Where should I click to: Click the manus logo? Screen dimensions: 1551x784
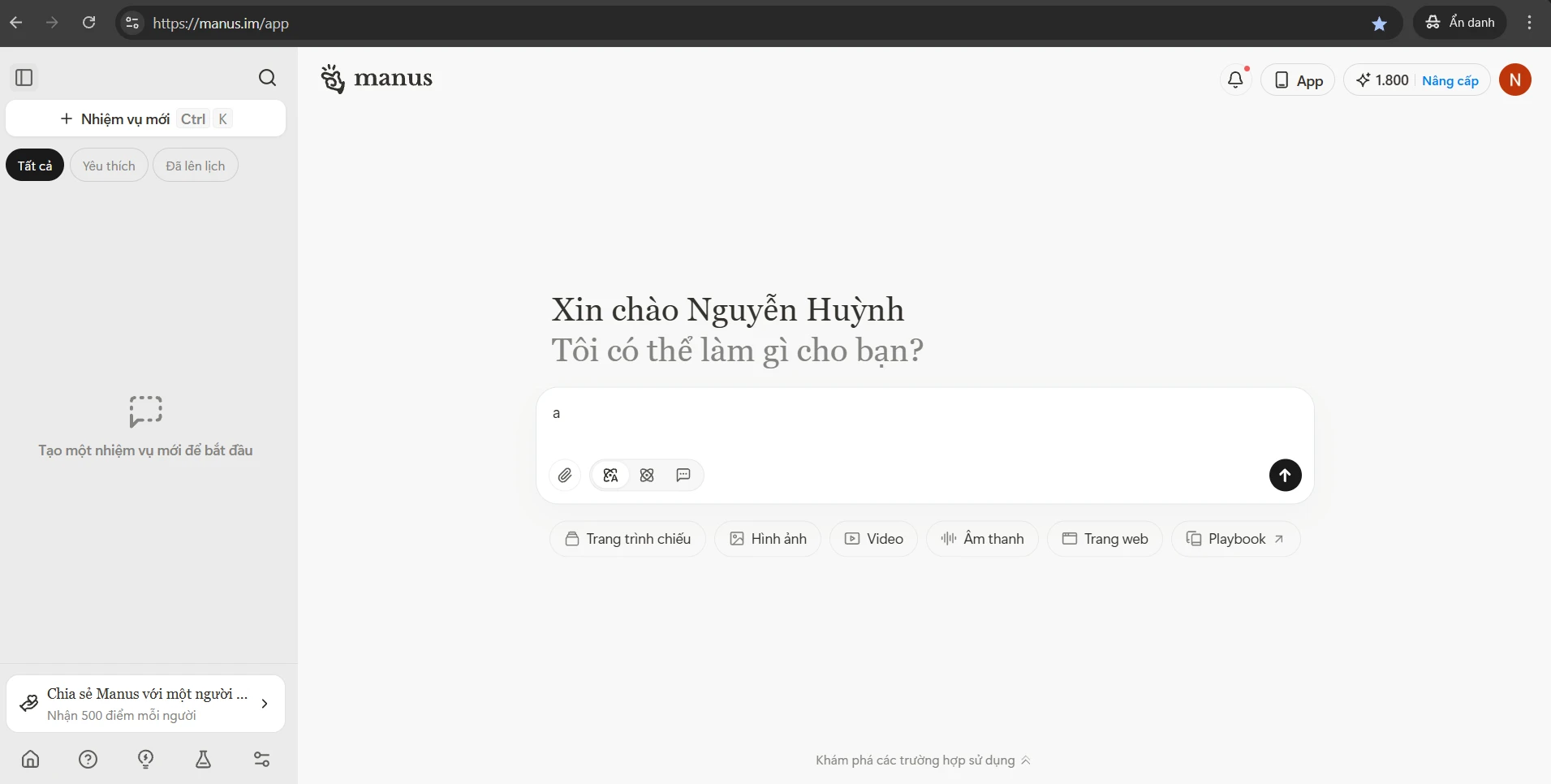(377, 79)
